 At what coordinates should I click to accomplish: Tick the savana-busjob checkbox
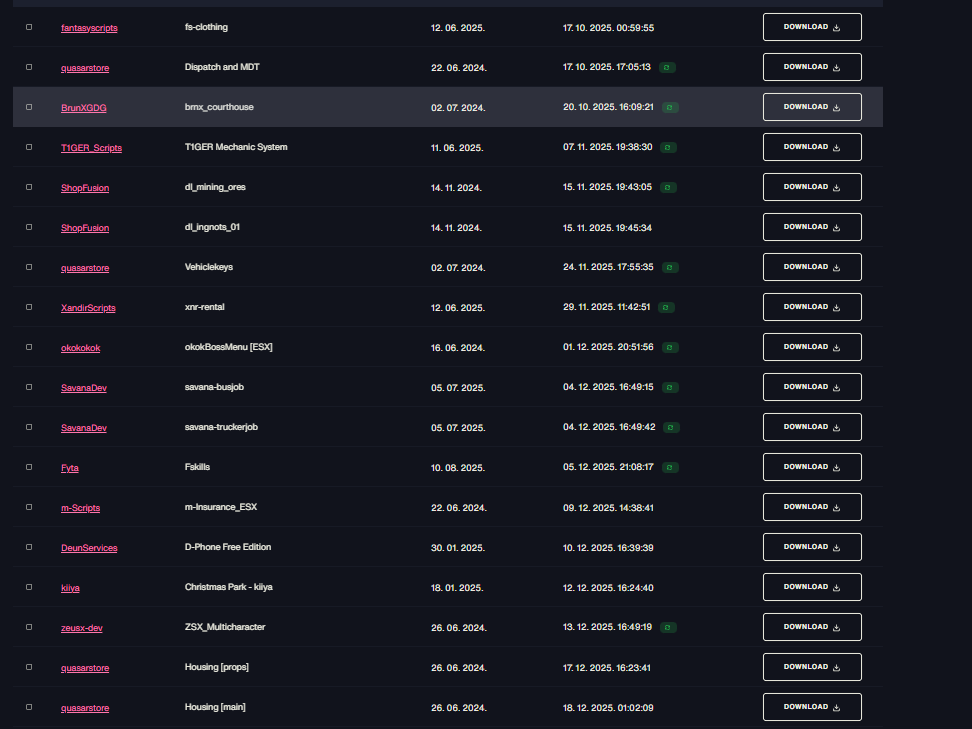coord(29,387)
